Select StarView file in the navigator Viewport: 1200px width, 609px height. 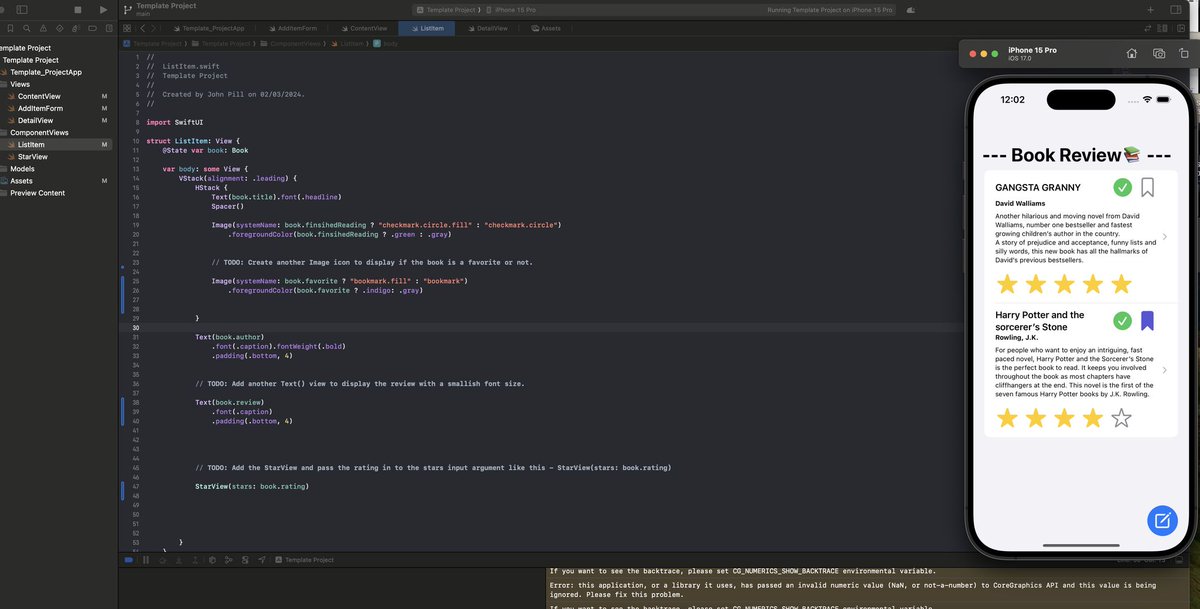point(32,157)
